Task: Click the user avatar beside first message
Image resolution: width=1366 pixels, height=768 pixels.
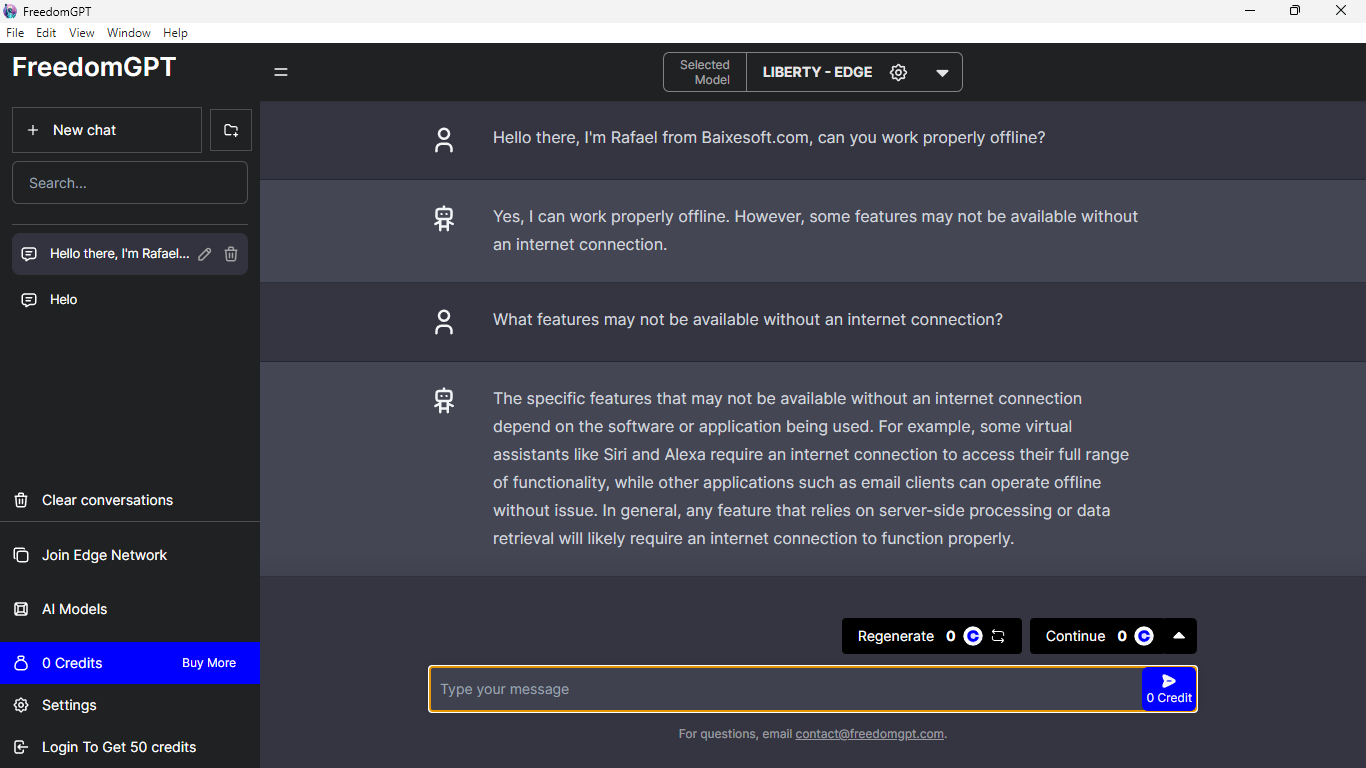Action: pyautogui.click(x=444, y=140)
